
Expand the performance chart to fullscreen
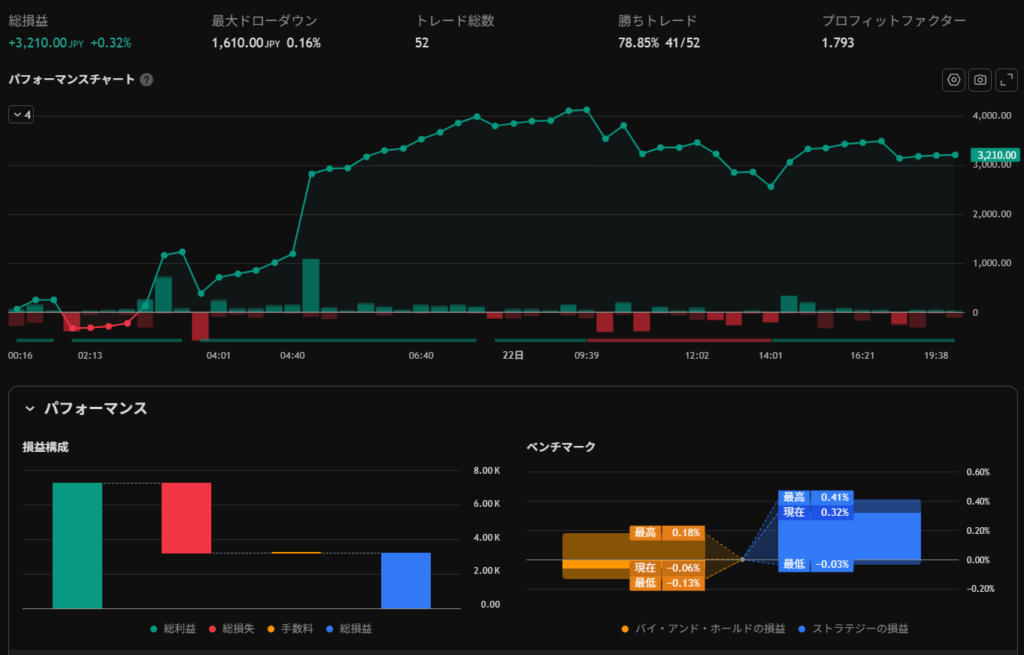point(1005,80)
